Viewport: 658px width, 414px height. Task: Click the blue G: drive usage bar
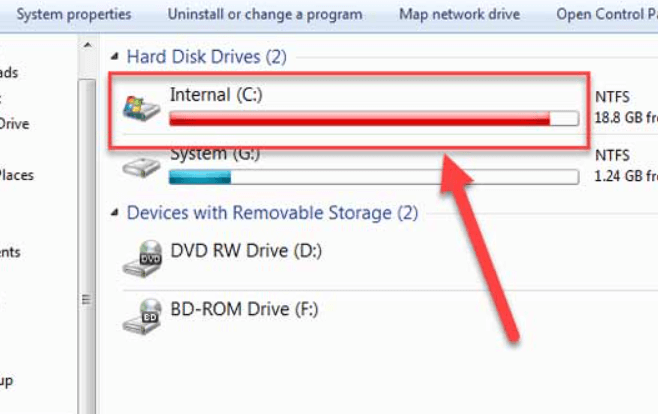tap(374, 177)
